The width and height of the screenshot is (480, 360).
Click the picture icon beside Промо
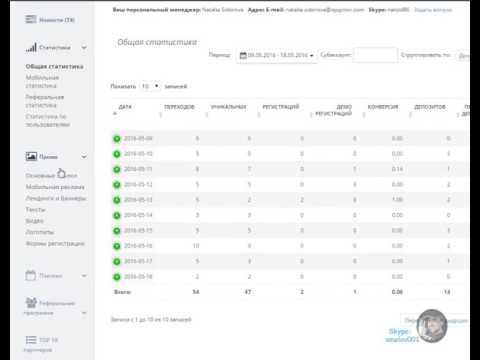pos(31,156)
